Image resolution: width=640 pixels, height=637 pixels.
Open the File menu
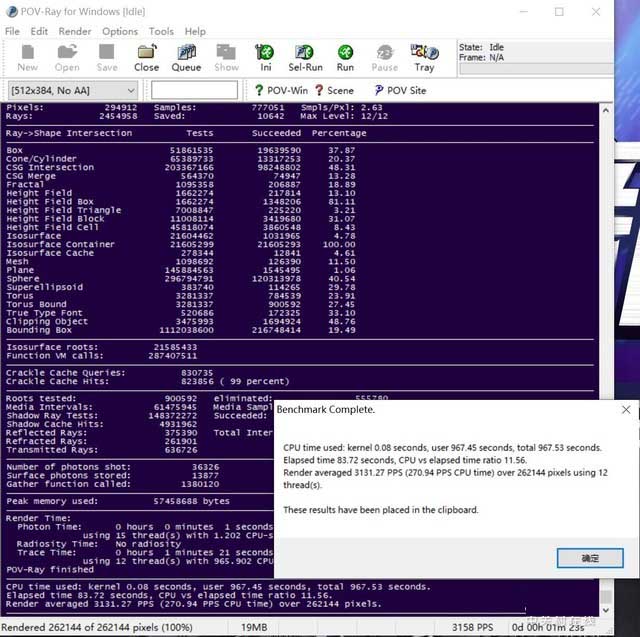point(12,31)
